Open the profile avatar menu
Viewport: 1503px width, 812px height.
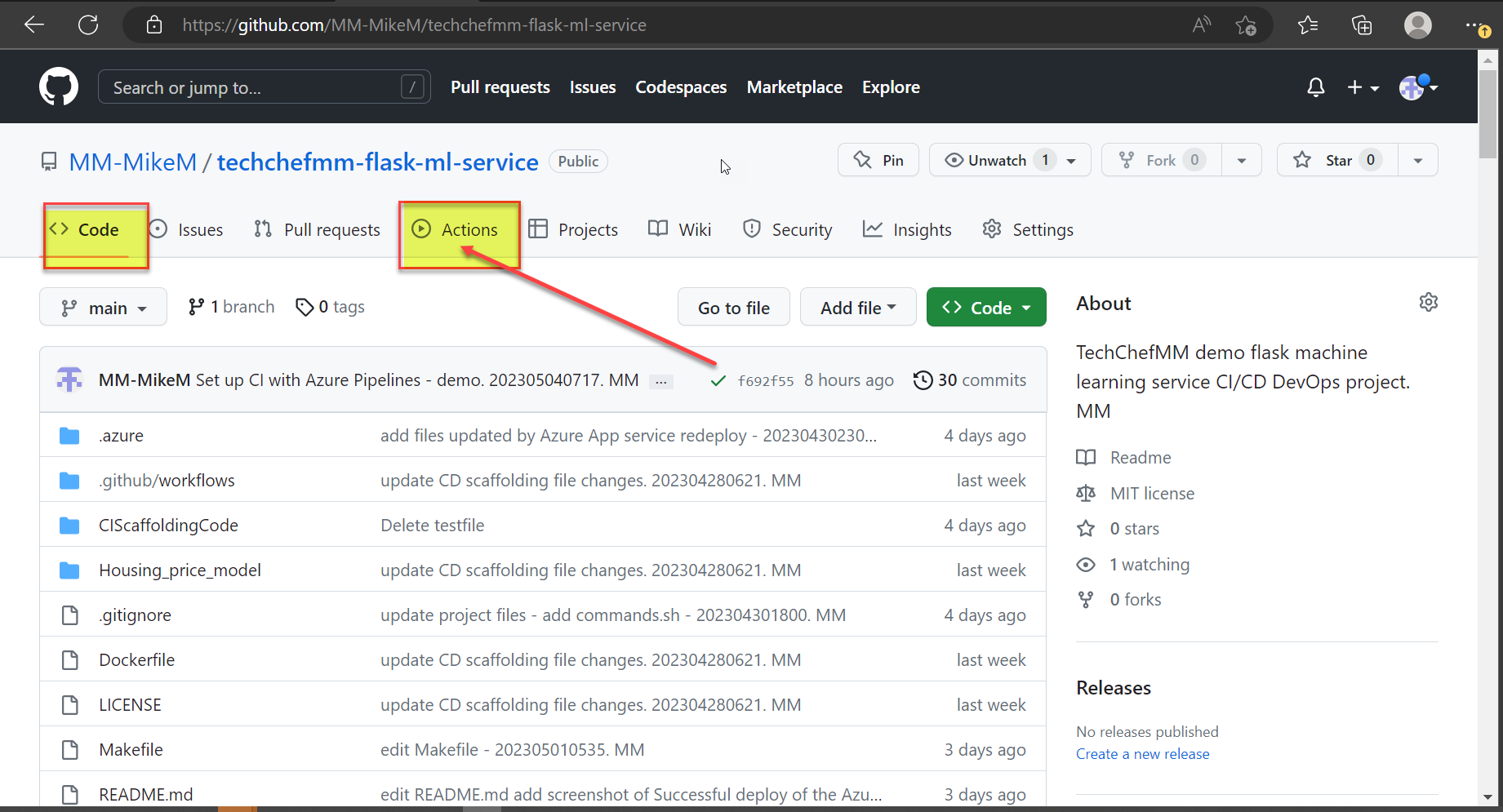click(x=1413, y=87)
